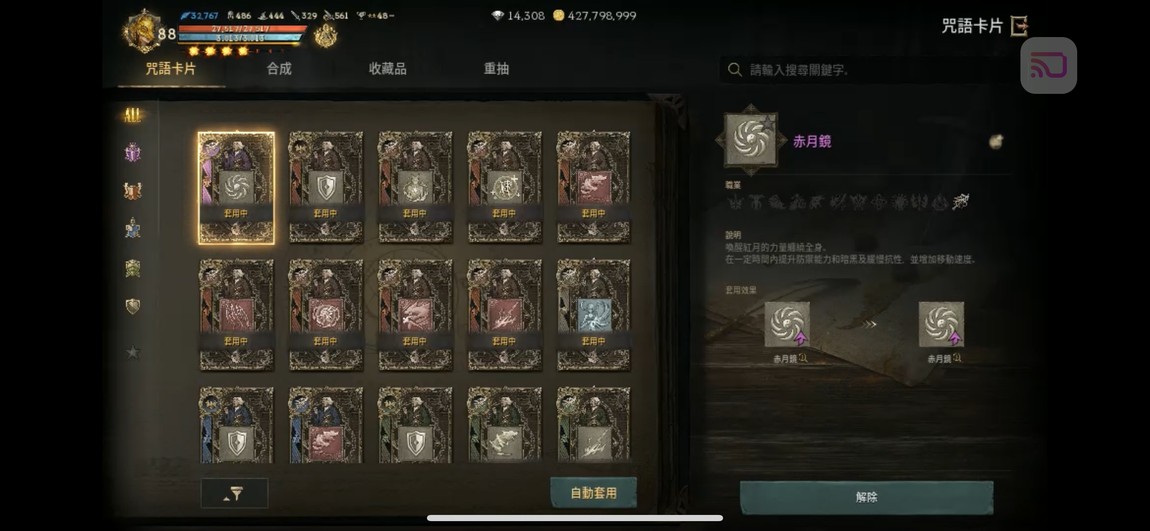
Task: Select the ALL filter in left sidebar
Action: coord(133,114)
